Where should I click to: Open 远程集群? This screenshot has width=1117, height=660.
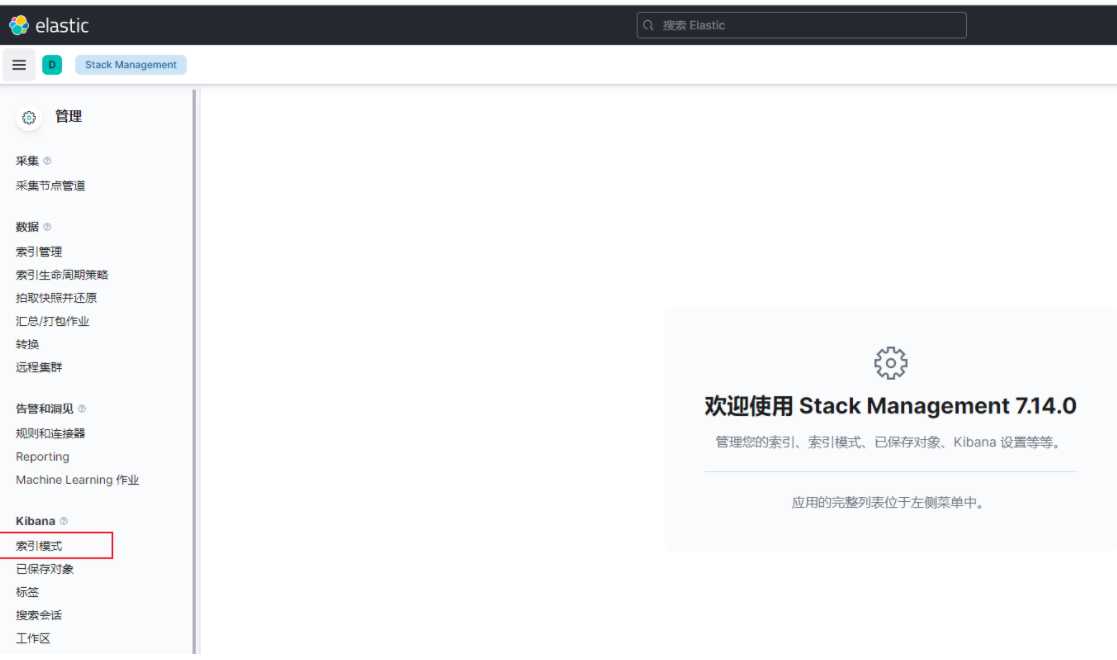[x=39, y=367]
